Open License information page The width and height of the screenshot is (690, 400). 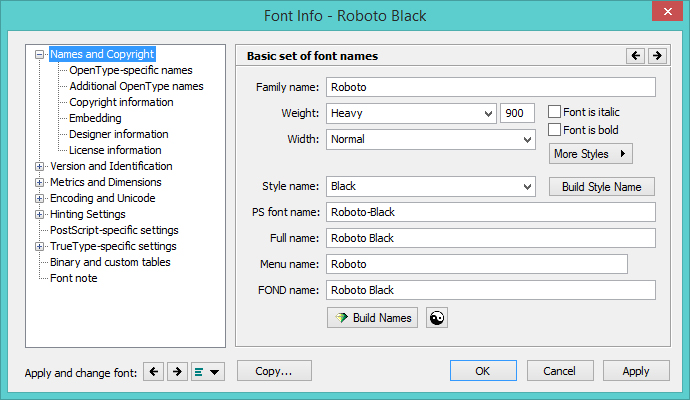(x=115, y=150)
